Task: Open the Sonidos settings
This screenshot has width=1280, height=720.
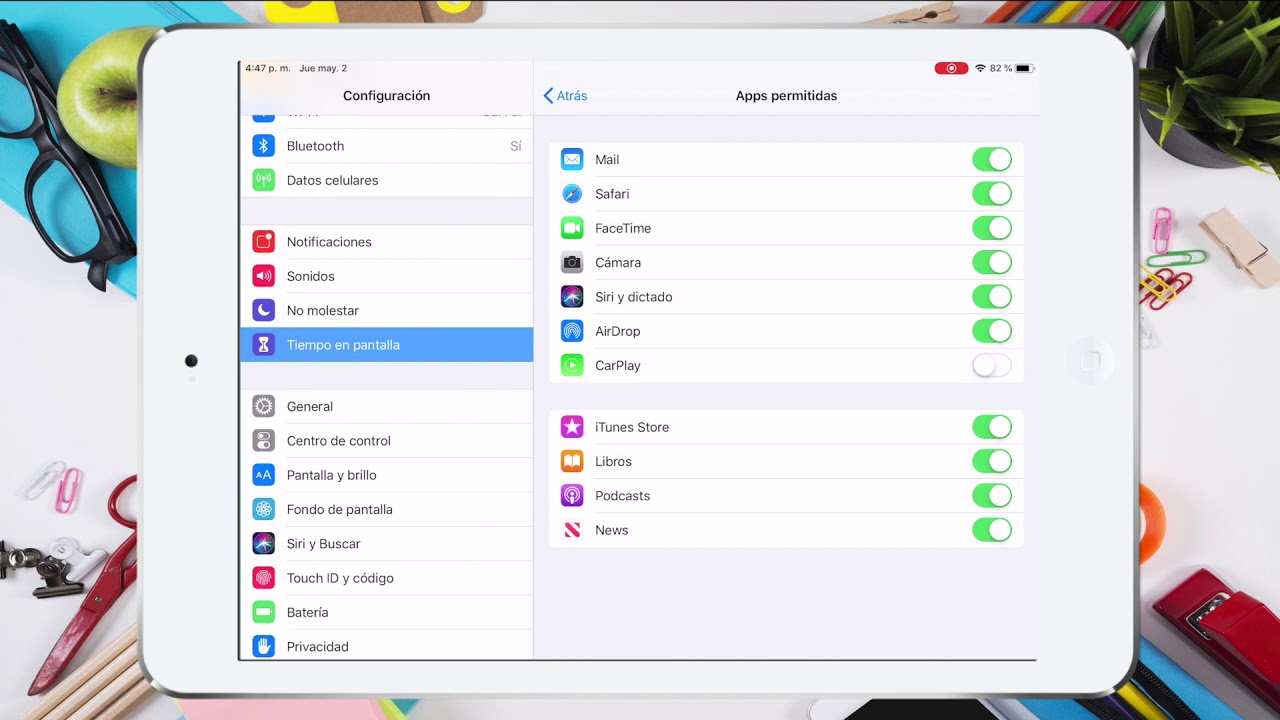Action: [387, 276]
